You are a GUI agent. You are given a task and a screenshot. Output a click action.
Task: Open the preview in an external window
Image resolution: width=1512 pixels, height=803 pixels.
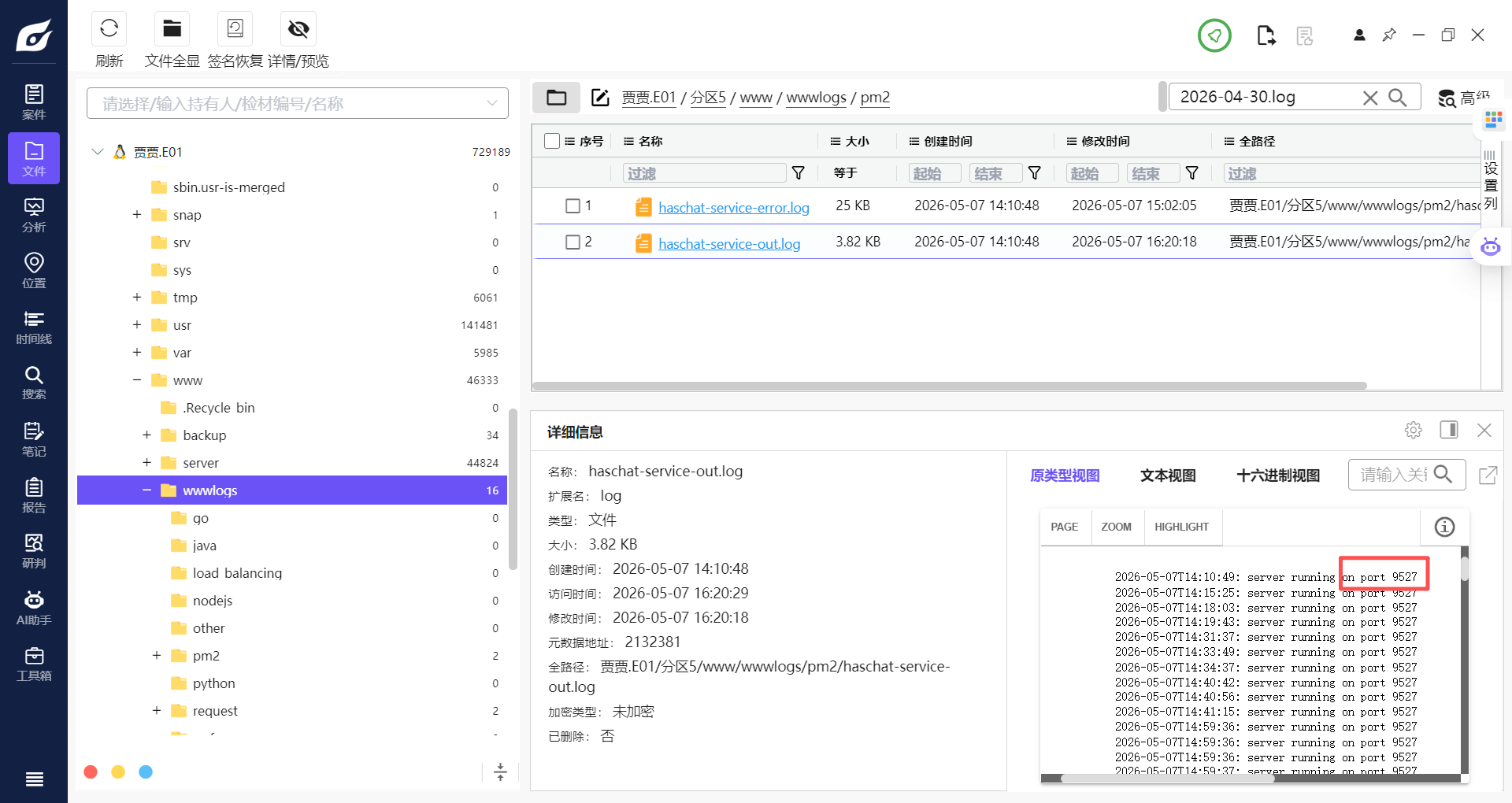(1488, 476)
